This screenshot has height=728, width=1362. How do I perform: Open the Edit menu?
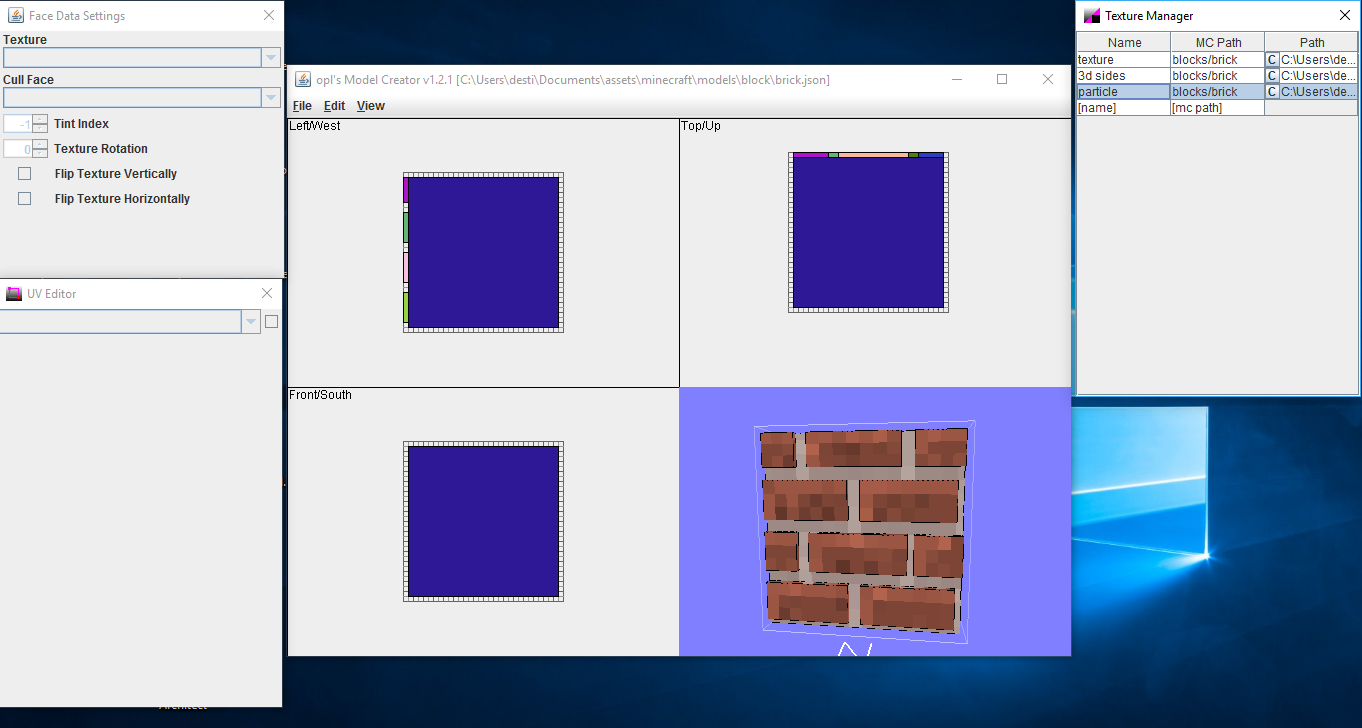click(x=334, y=105)
